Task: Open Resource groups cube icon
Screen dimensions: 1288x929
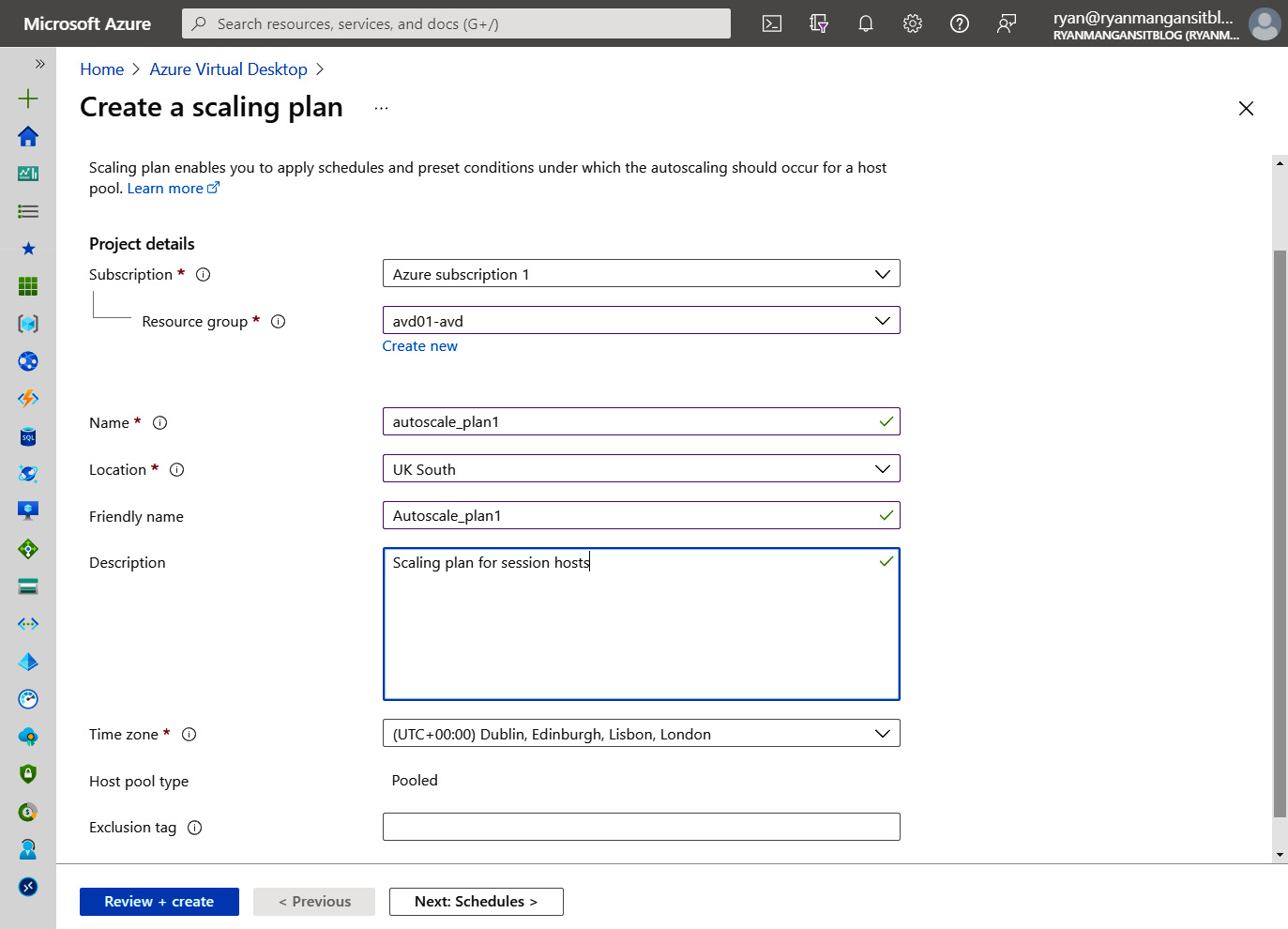Action: [x=28, y=324]
